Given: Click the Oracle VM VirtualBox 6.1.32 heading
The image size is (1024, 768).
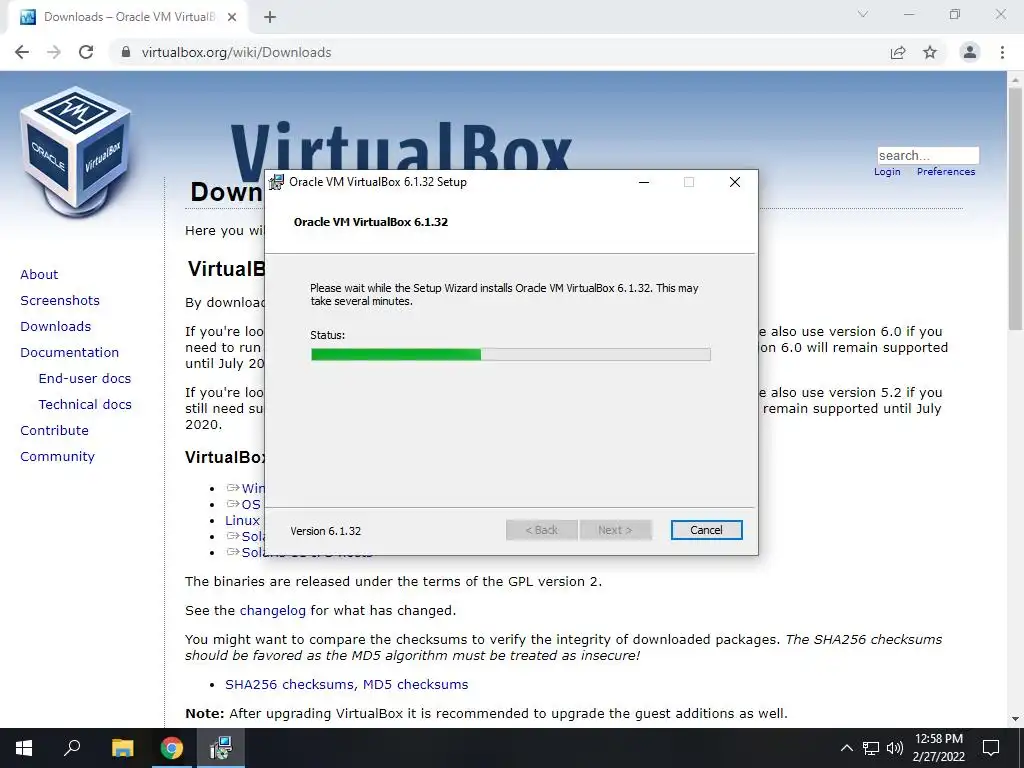Looking at the screenshot, I should click(x=371, y=222).
